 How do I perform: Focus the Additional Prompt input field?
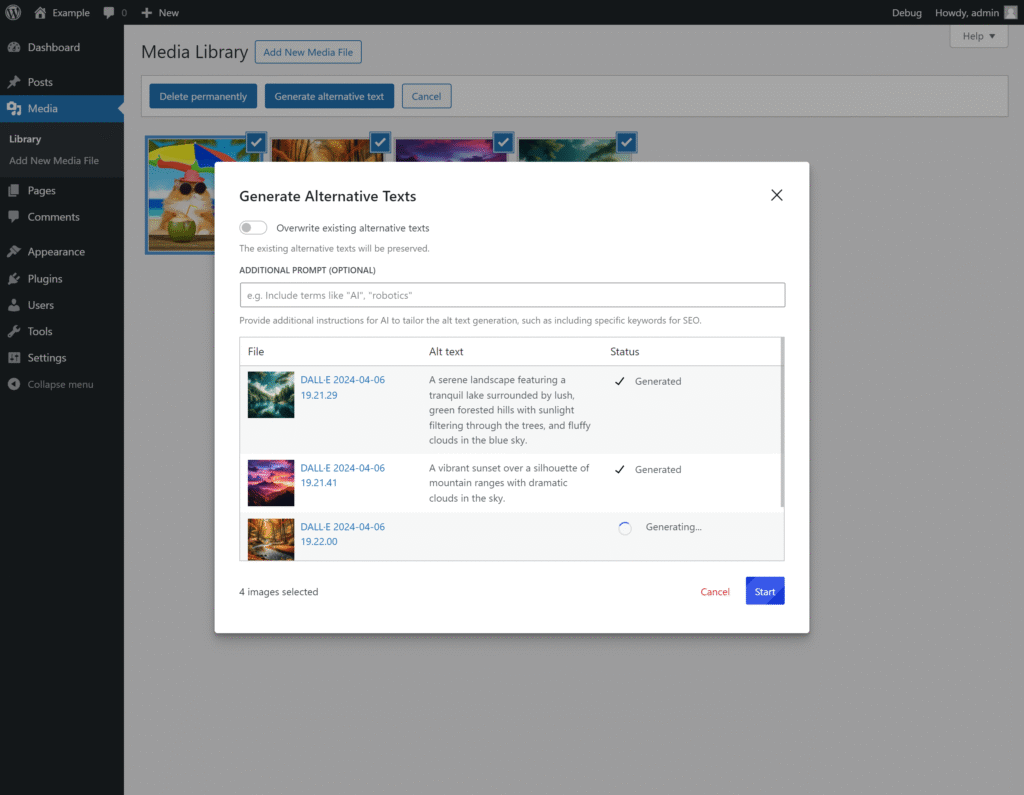pyautogui.click(x=512, y=295)
